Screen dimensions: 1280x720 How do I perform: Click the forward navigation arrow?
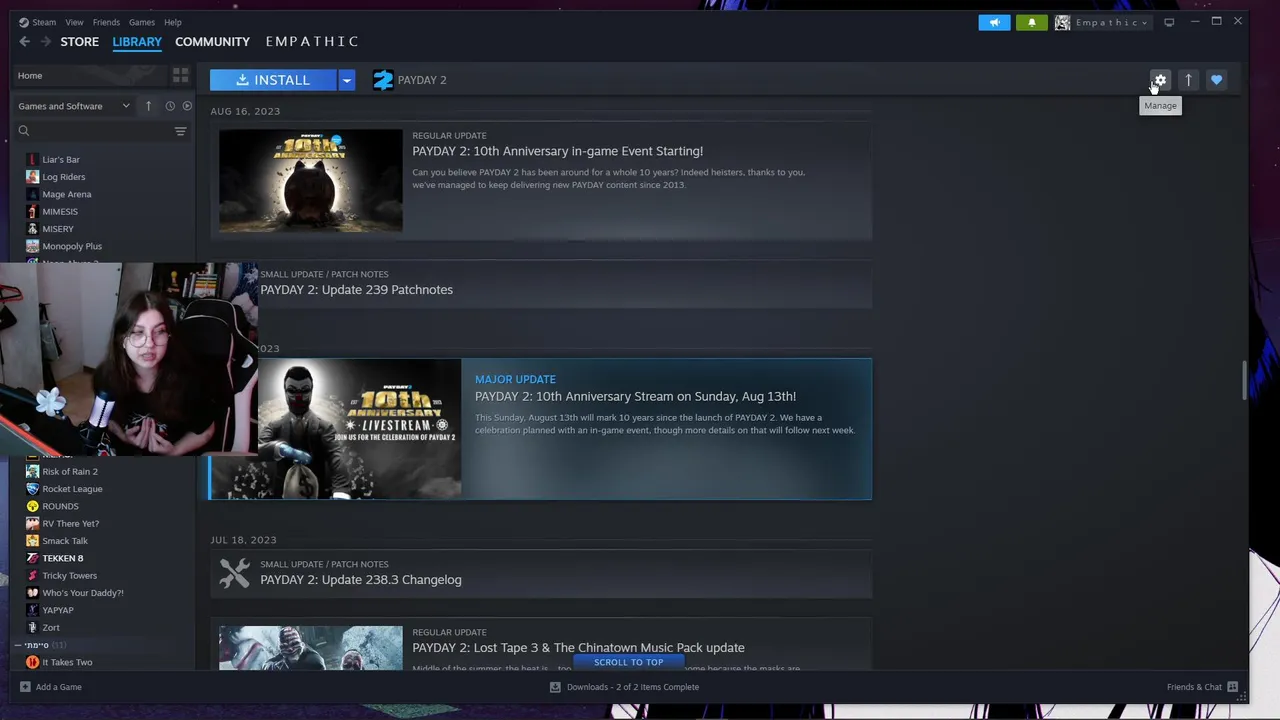click(45, 41)
